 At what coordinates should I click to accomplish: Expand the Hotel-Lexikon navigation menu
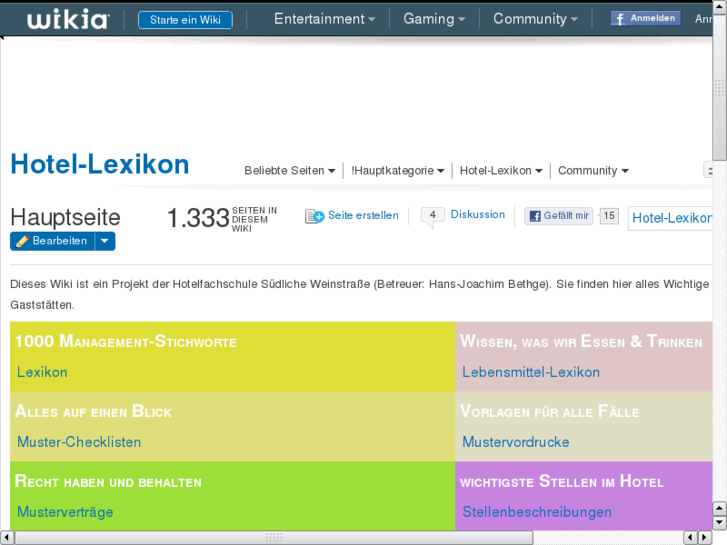[x=501, y=171]
